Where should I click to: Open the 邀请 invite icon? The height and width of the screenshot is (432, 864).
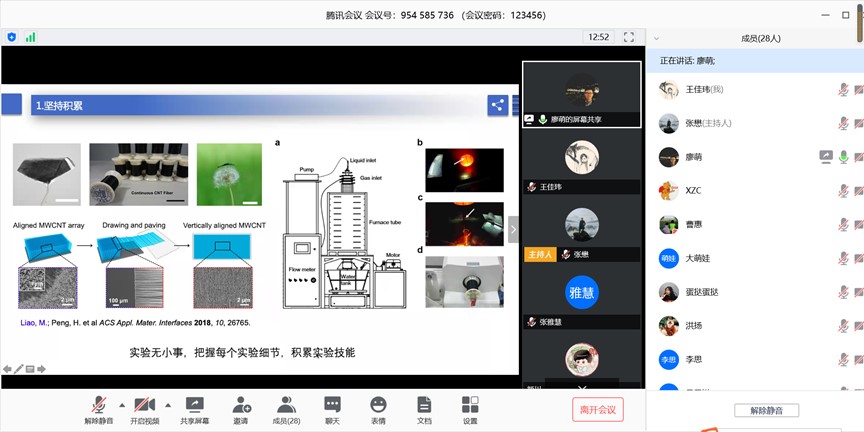241,405
